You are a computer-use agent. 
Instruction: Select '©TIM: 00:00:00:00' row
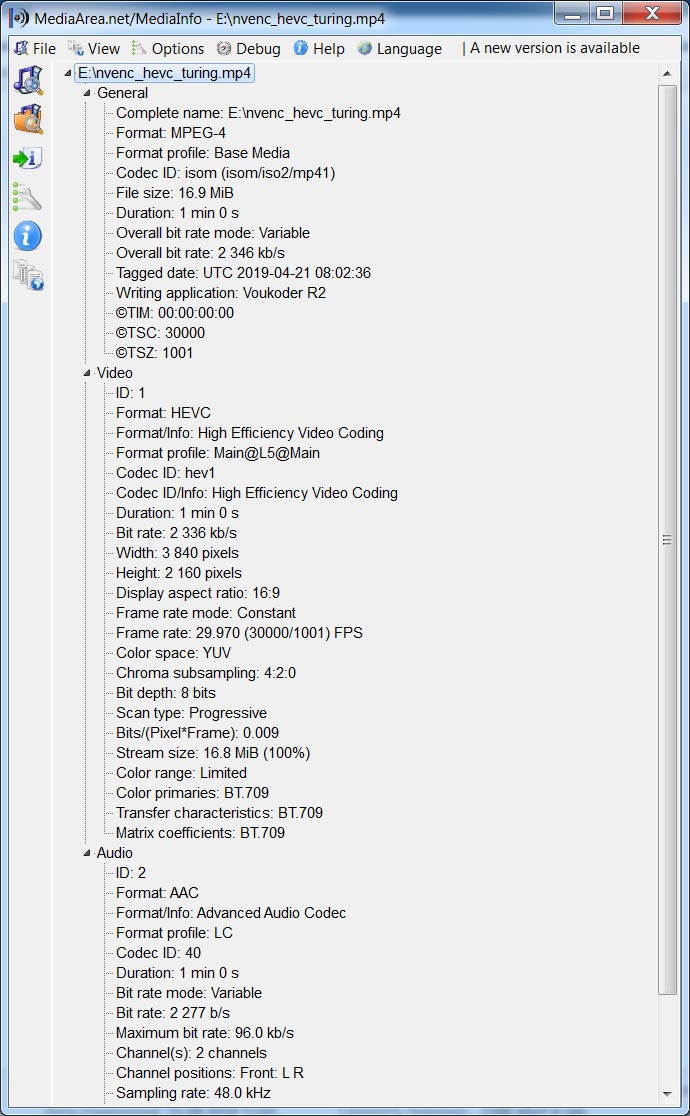point(175,312)
